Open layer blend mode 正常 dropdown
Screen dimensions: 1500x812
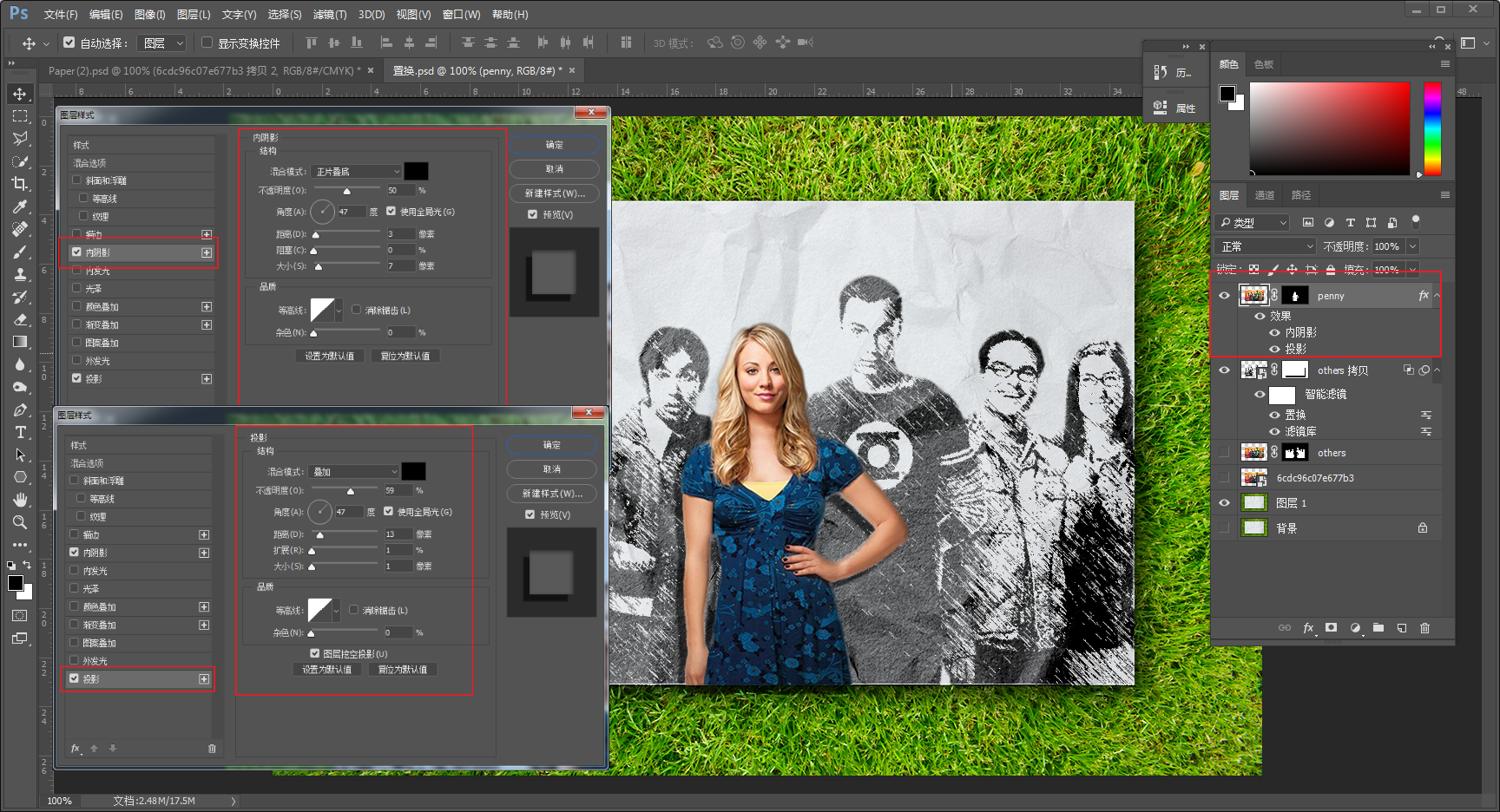click(1266, 246)
